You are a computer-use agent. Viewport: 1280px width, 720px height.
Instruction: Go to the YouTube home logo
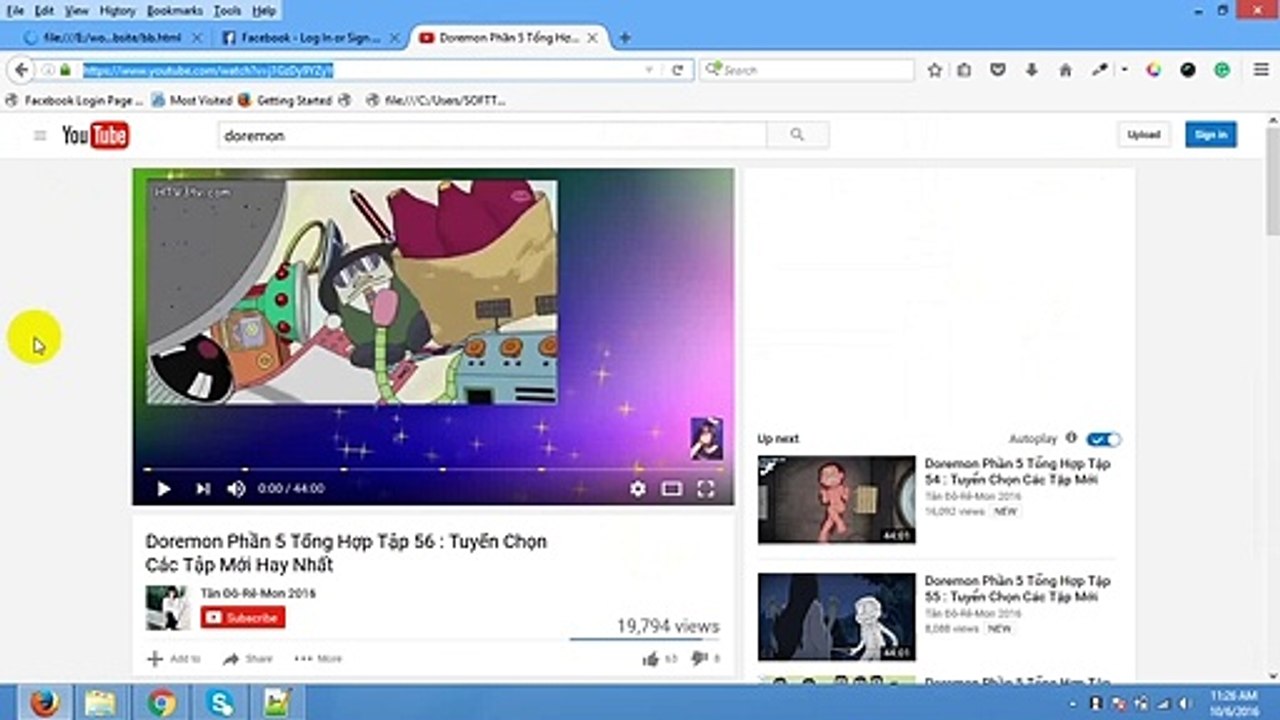pos(95,135)
